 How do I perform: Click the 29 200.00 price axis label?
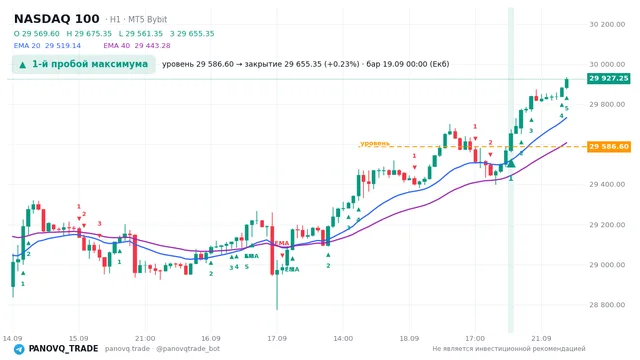(607, 225)
